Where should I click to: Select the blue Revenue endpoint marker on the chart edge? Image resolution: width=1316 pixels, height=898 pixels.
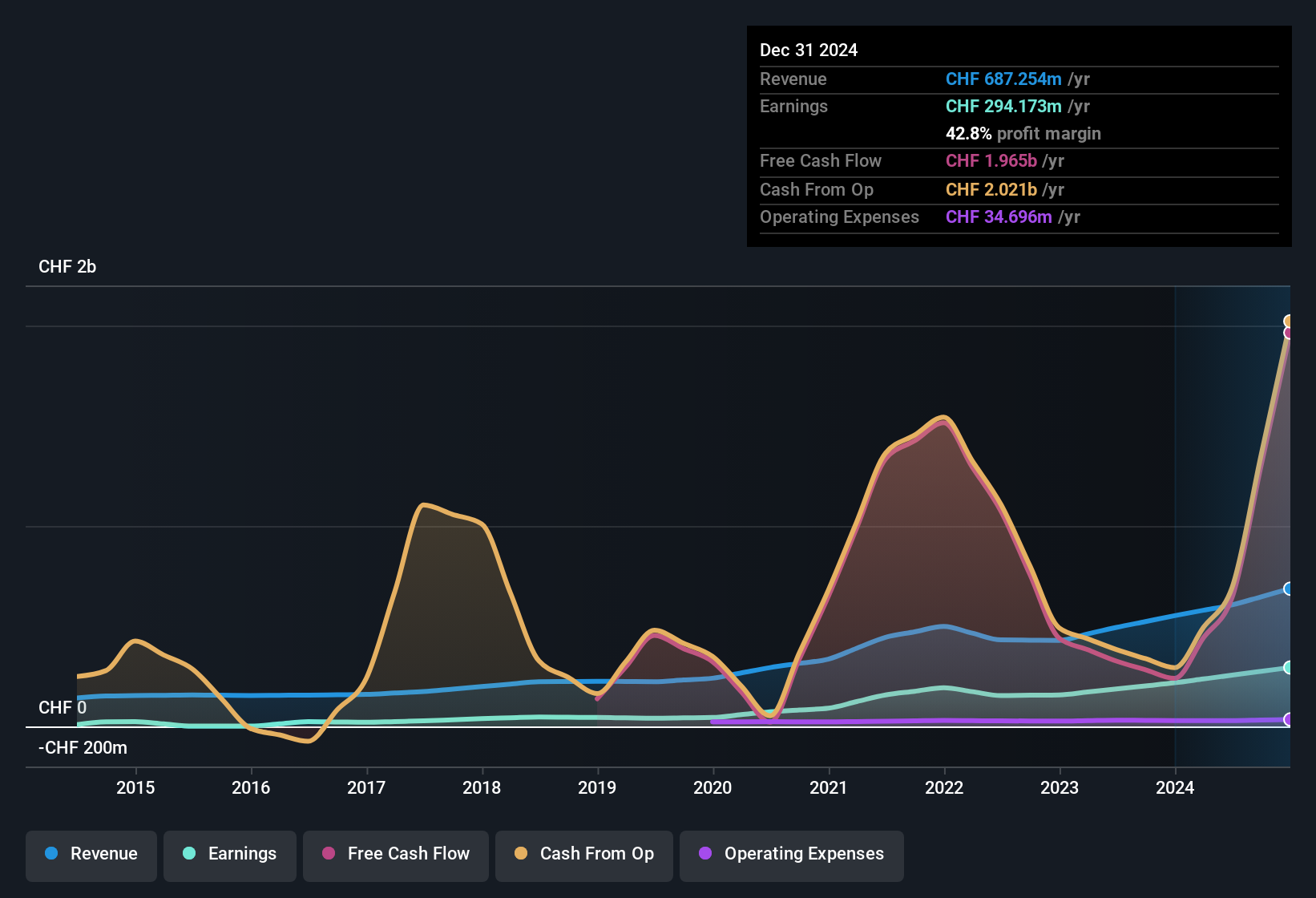[1289, 589]
